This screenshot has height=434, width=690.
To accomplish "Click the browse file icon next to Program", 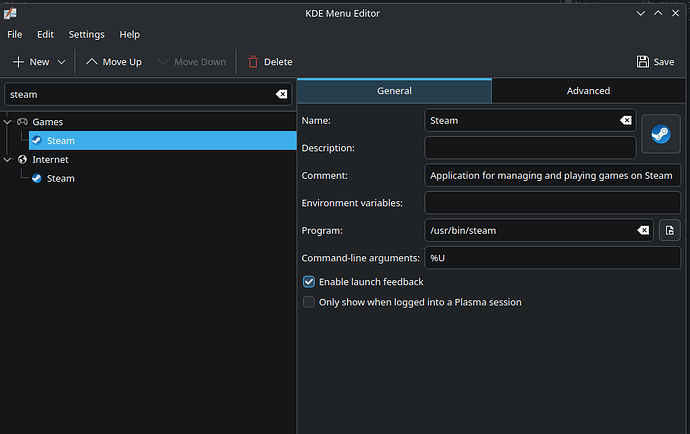I will tap(669, 230).
